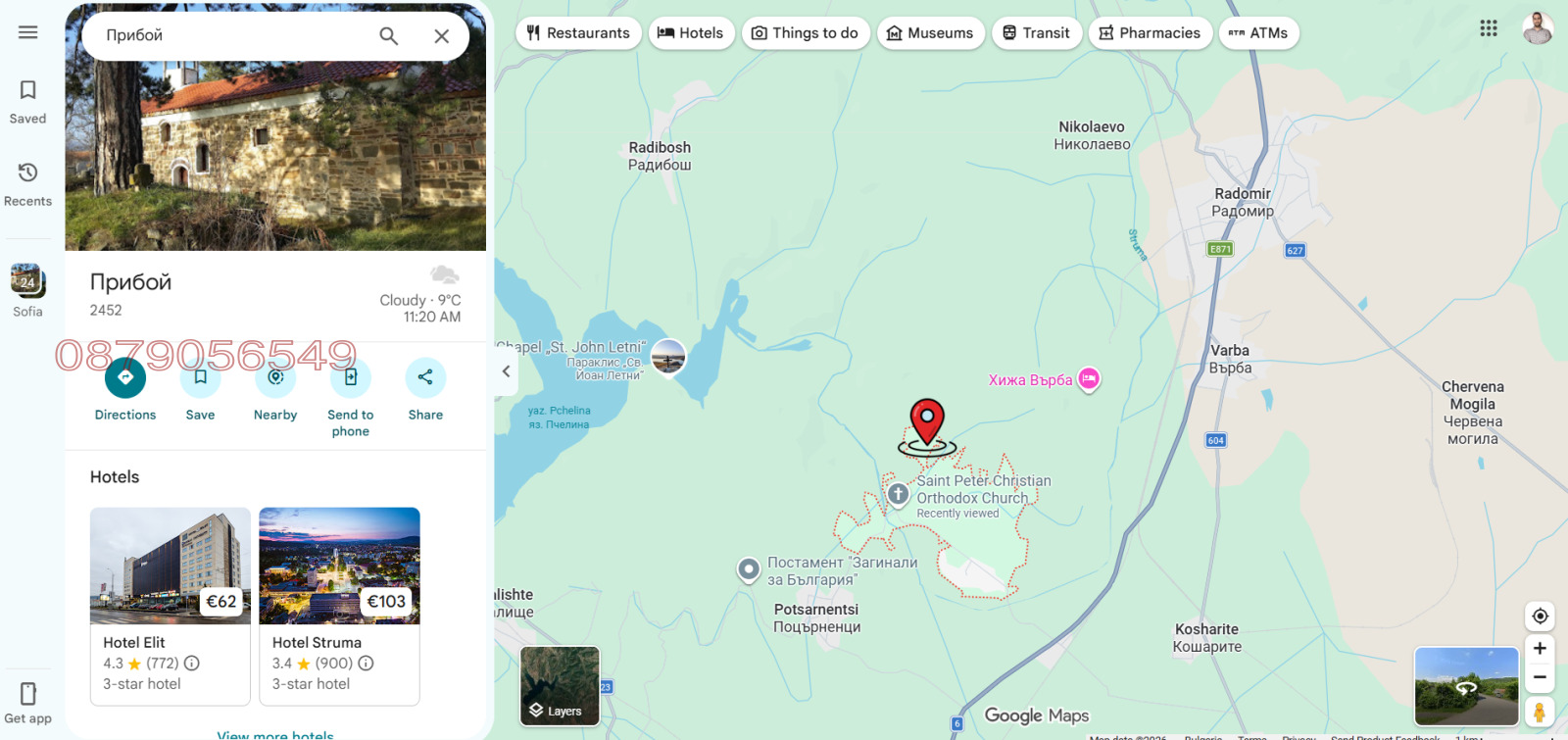This screenshot has width=1568, height=740.
Task: Open Google apps grid
Action: tap(1489, 28)
